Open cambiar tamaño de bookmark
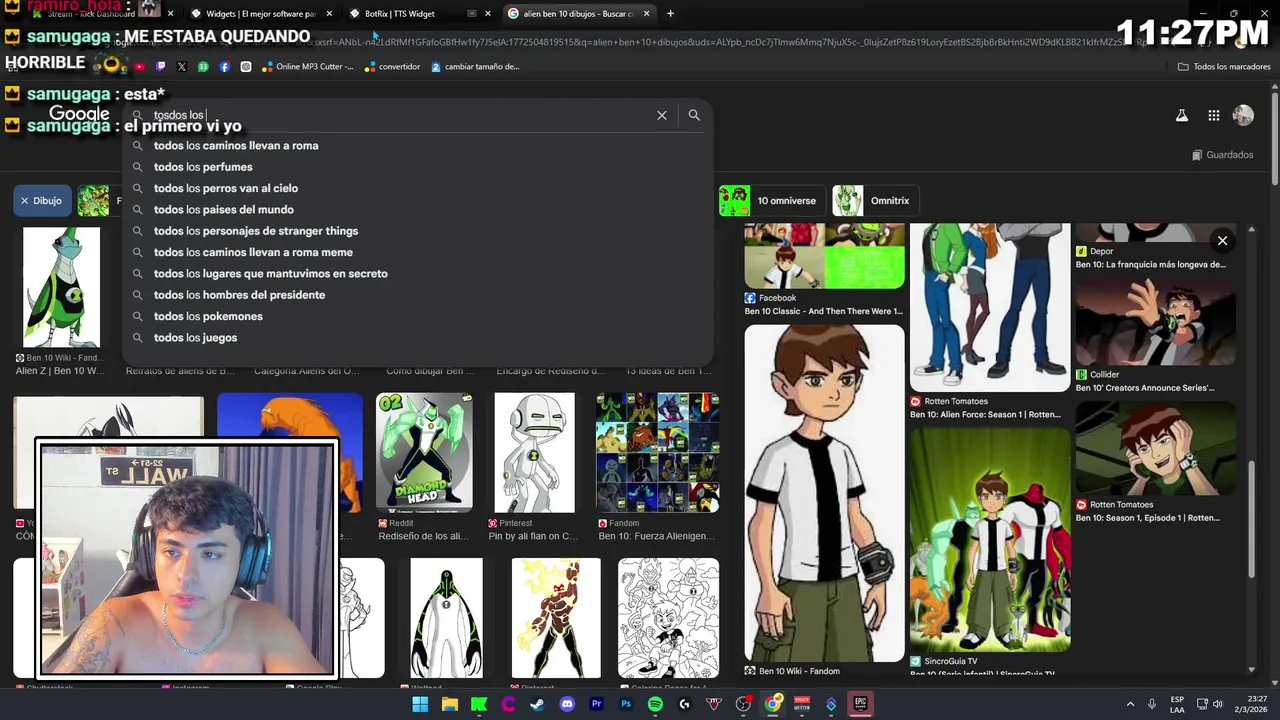Screen dimensions: 1280x720 point(475,67)
